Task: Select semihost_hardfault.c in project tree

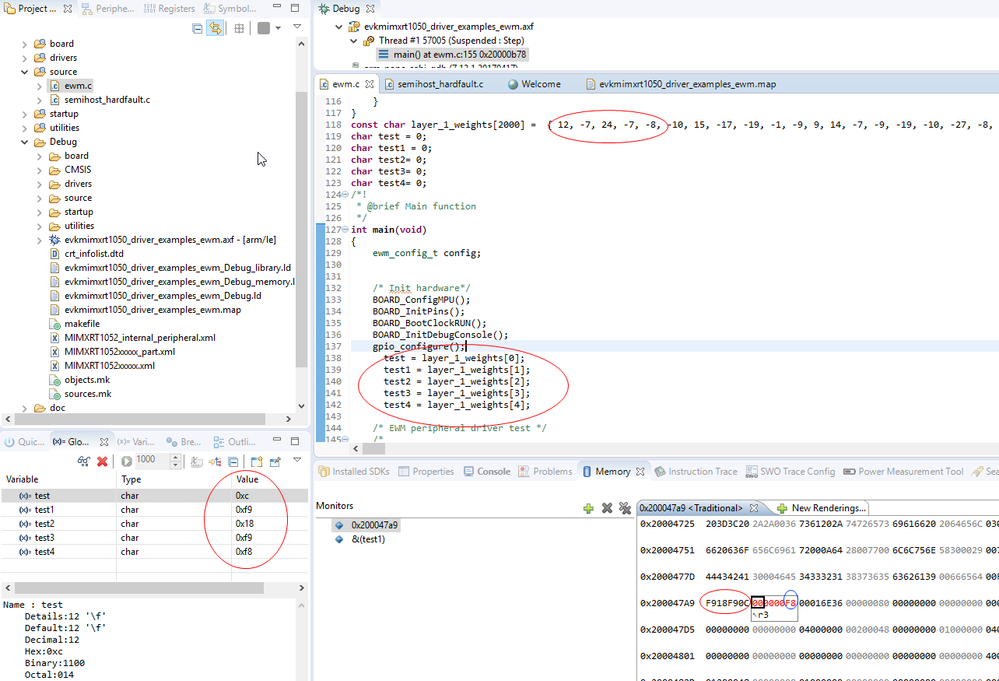Action: click(107, 99)
